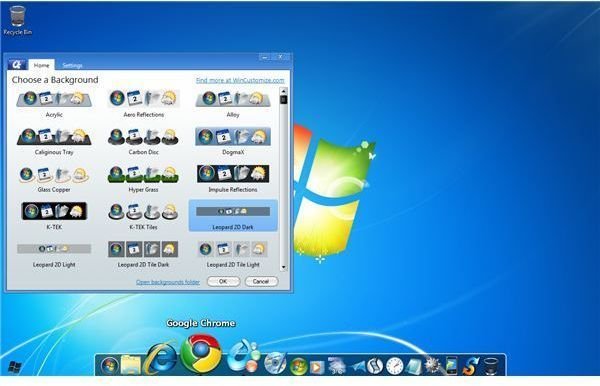Click the Cancel button
This screenshot has height=386, width=600.
pyautogui.click(x=261, y=281)
